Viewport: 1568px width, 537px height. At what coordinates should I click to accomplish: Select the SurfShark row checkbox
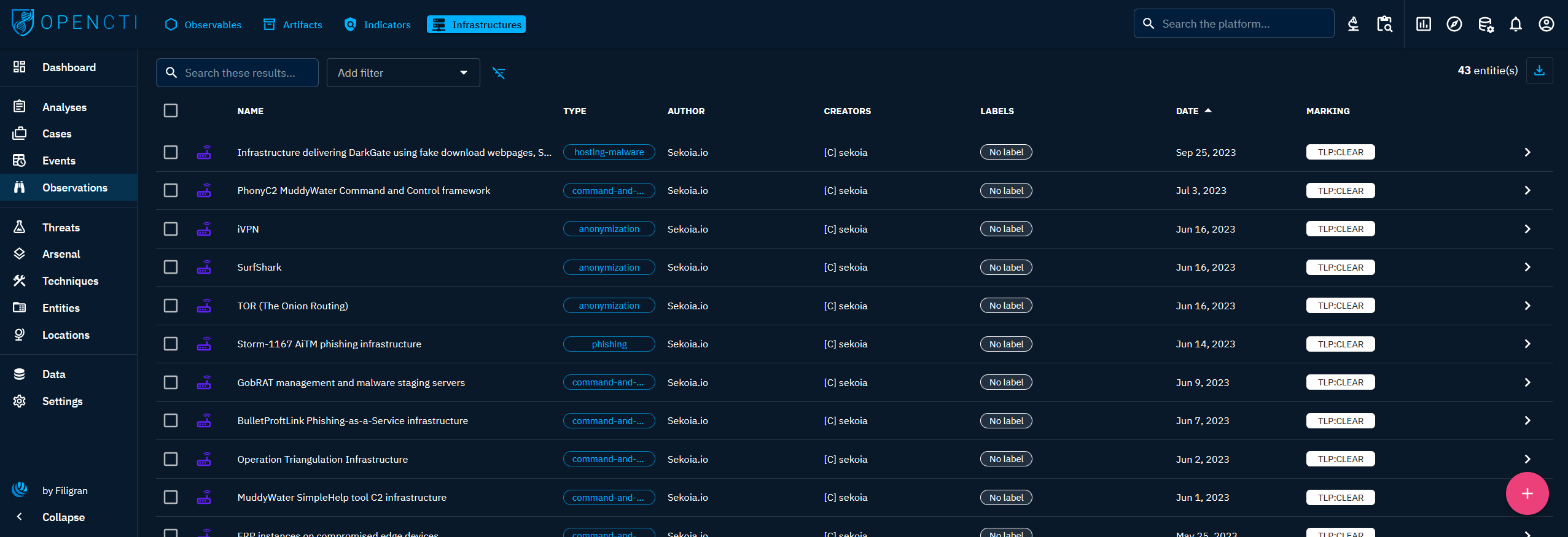click(x=171, y=267)
